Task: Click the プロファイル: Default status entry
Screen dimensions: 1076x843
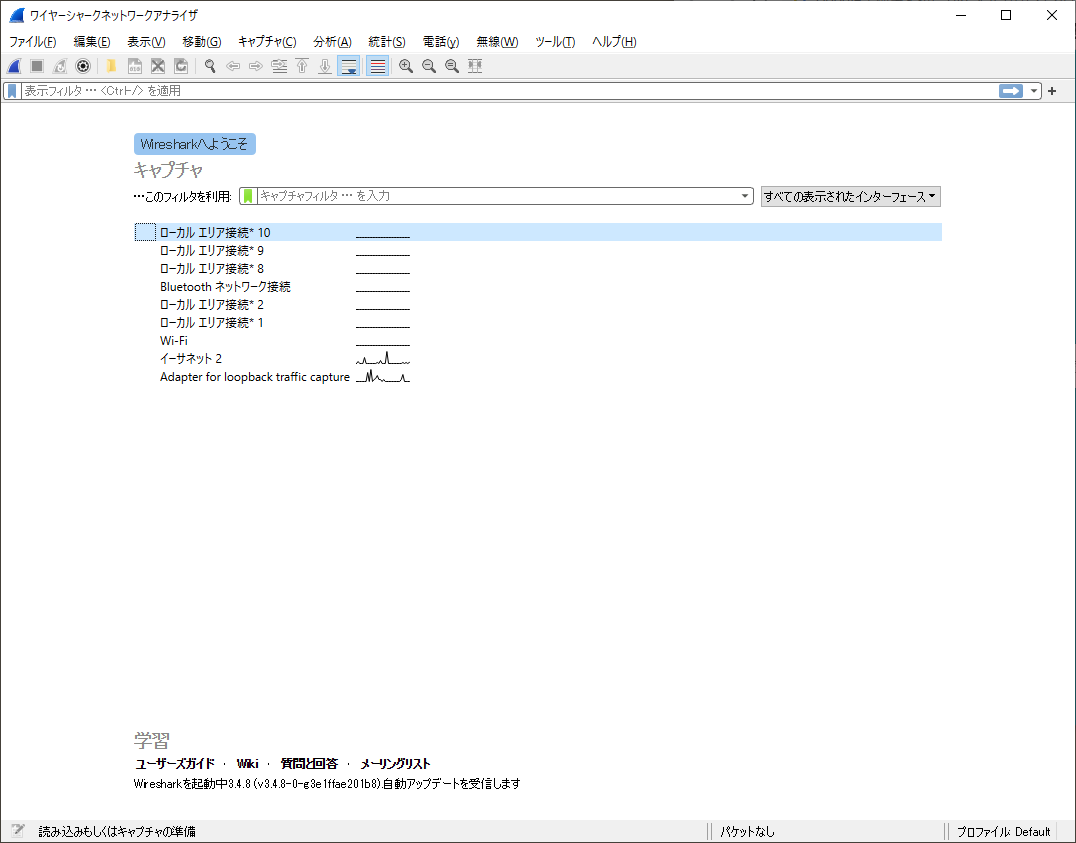Action: tap(1003, 831)
